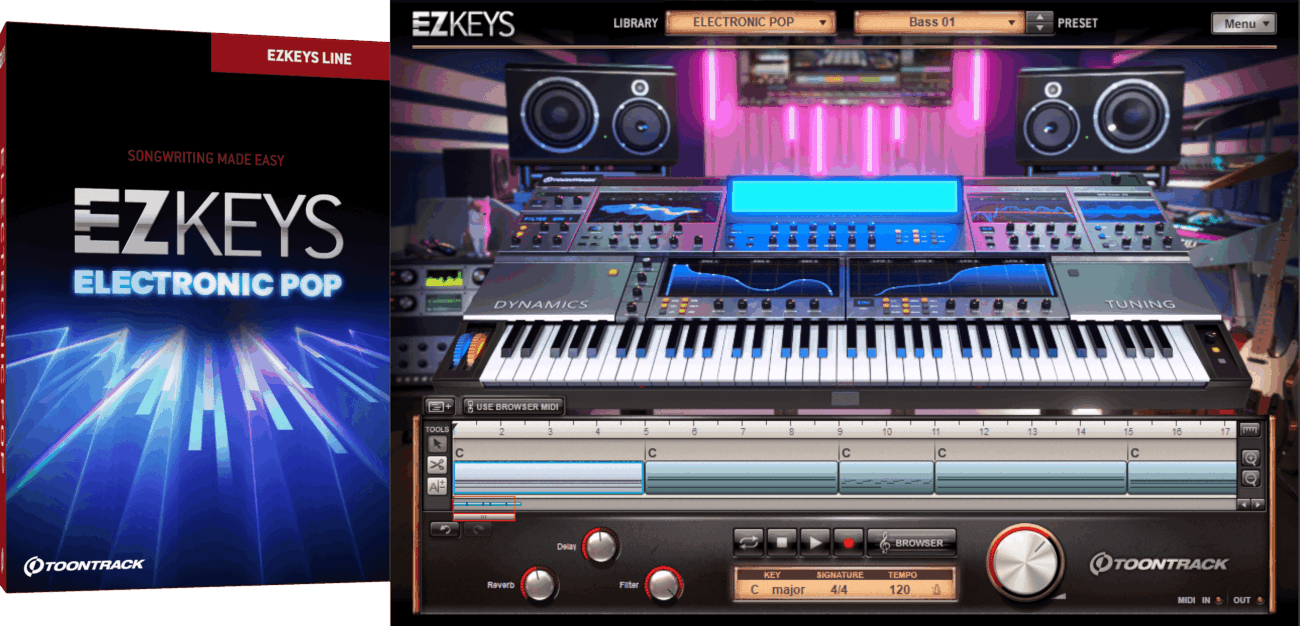
Task: Open the LIBRARY dropdown showing ELECTRONIC POP
Action: [x=750, y=22]
